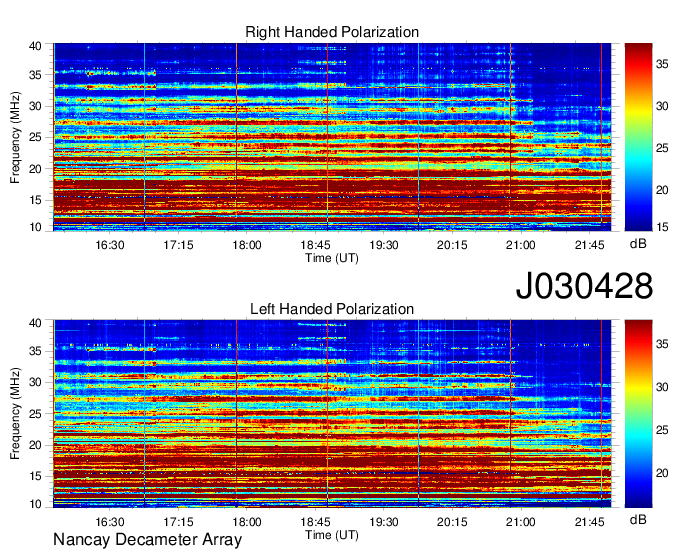
Task: Click the '20' frequency tick on Left Handed plot
Action: click(35, 445)
